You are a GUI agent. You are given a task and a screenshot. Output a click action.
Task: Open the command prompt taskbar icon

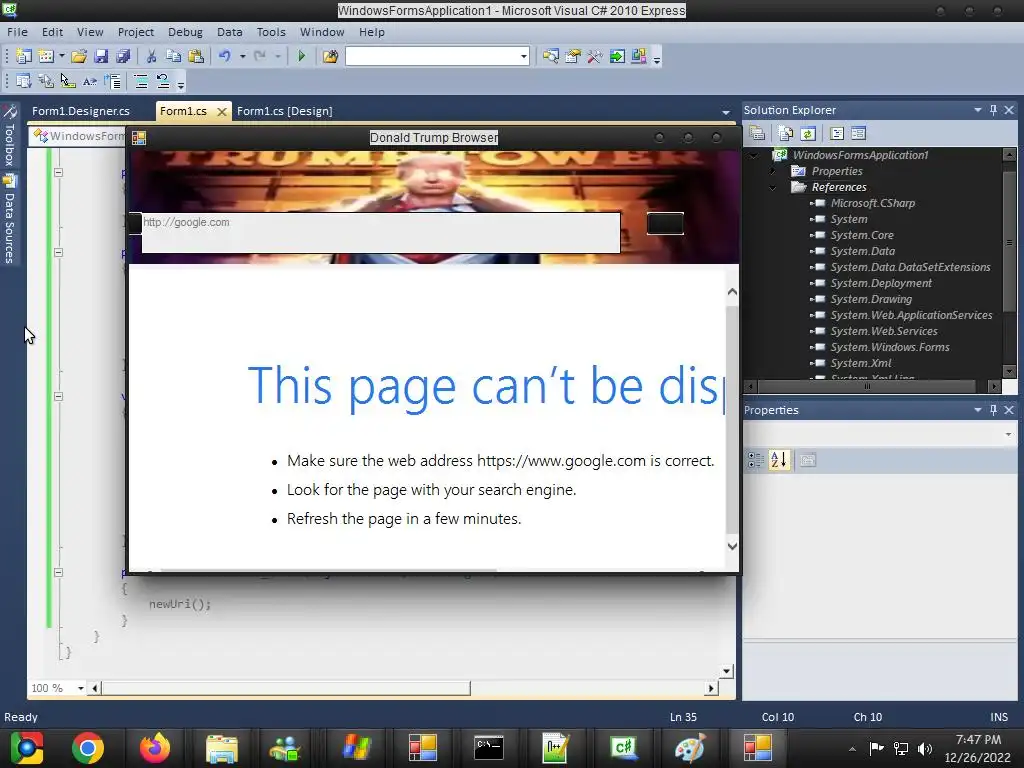point(488,748)
